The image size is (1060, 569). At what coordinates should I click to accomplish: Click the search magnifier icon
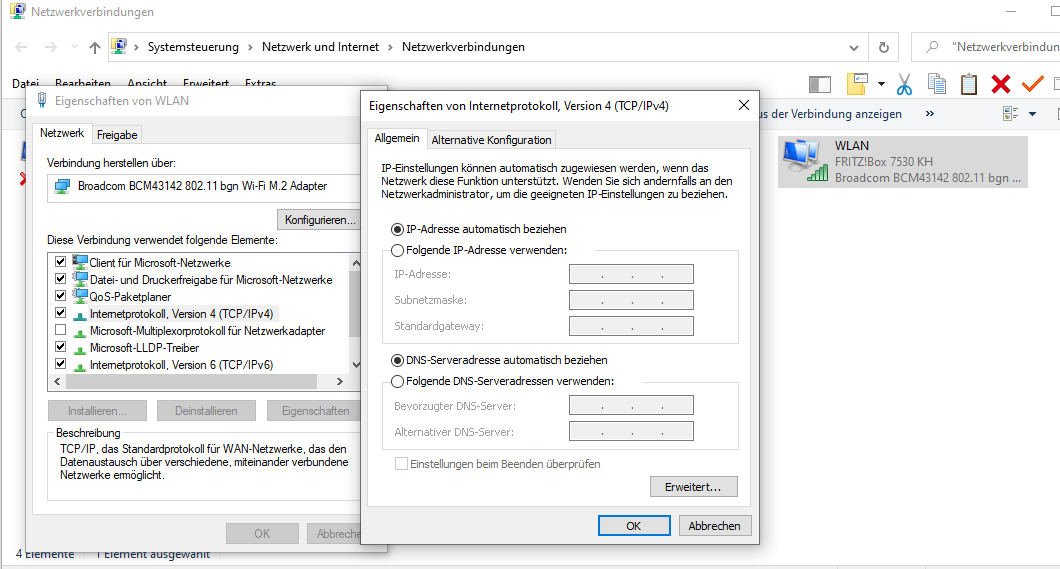tap(932, 47)
